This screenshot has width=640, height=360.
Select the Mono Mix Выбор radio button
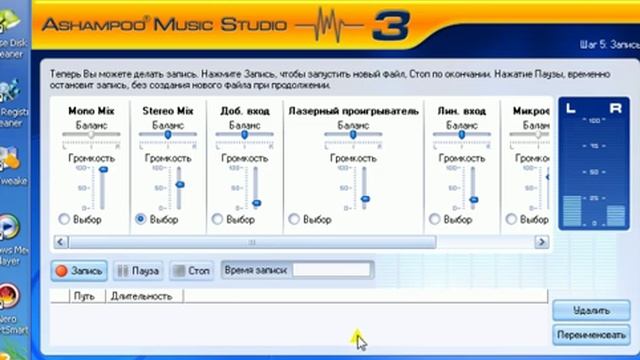64,219
